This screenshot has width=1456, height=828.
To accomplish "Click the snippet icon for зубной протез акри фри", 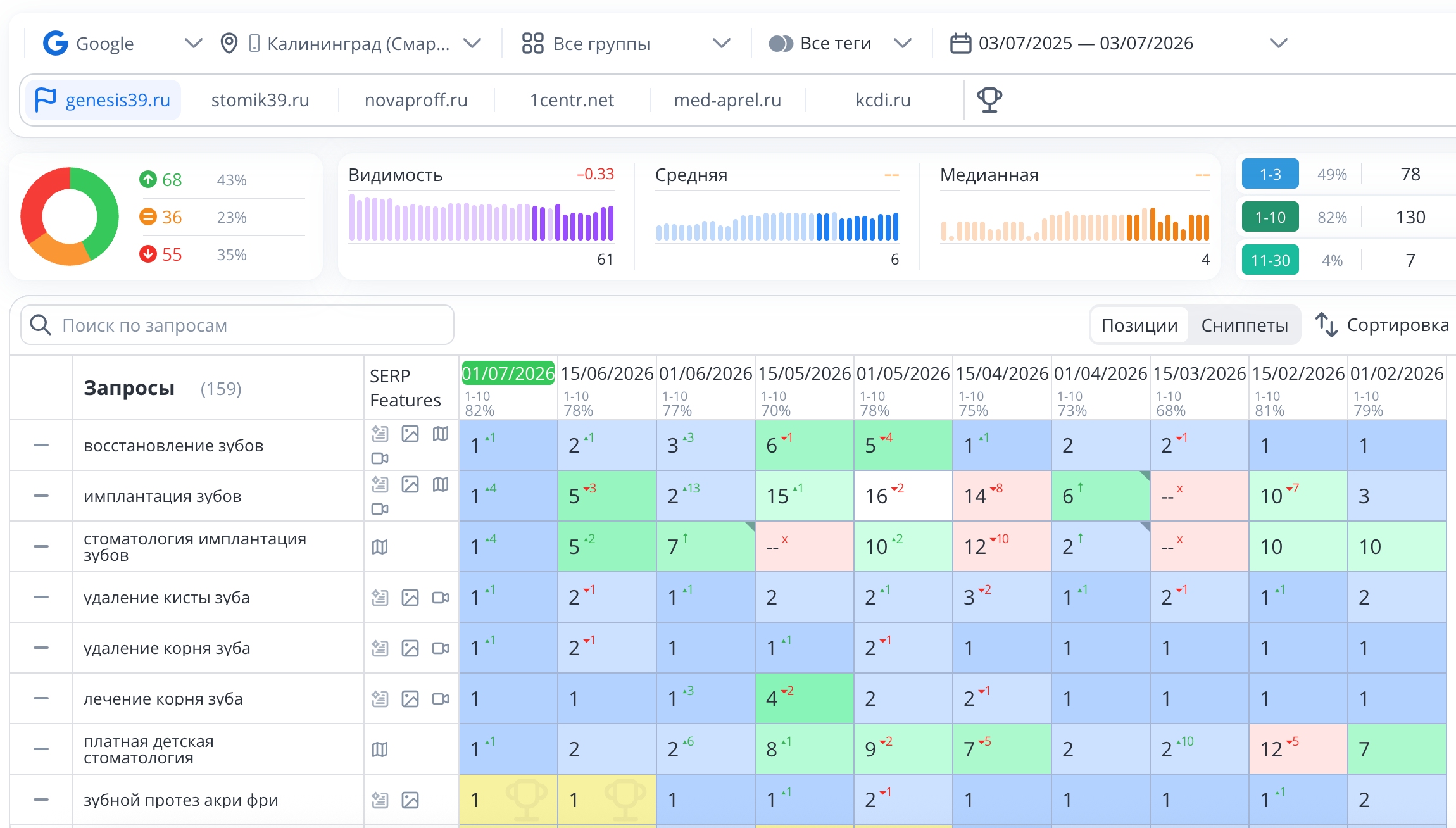I will 380,800.
